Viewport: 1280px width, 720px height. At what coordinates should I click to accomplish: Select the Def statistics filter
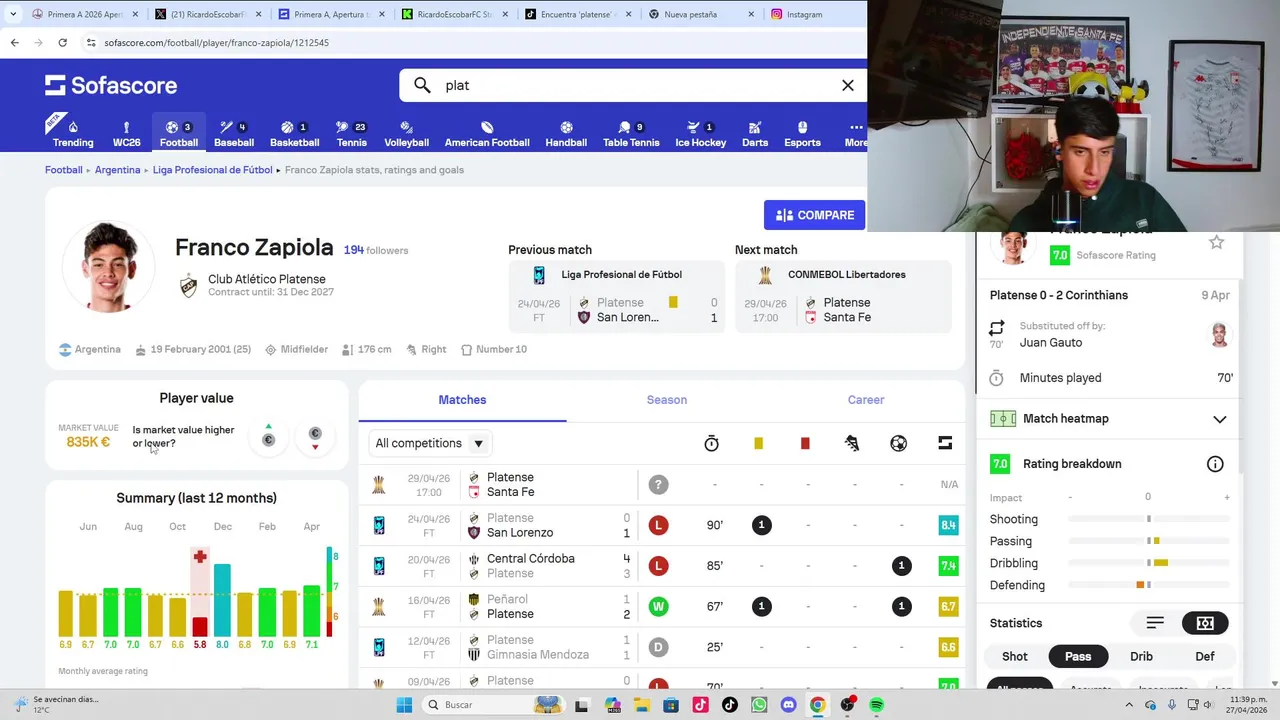[x=1205, y=656]
